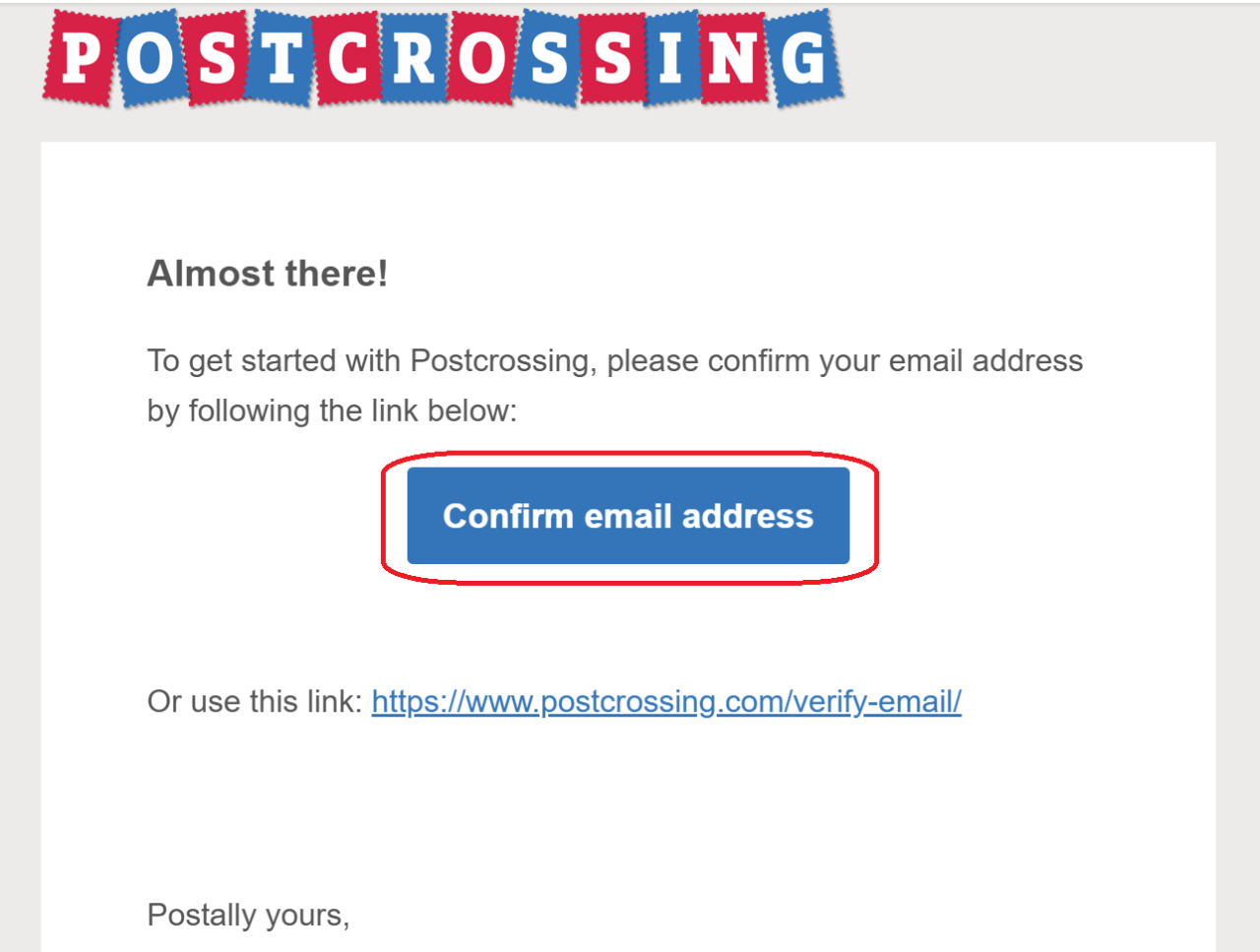
Task: Click the word "Postcrossing" in the paragraph
Action: pyautogui.click(x=500, y=361)
